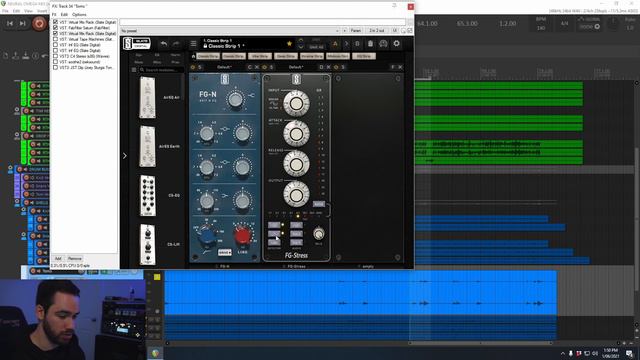Click the module search field
Viewport: 640px width, 360px height.
162,70
